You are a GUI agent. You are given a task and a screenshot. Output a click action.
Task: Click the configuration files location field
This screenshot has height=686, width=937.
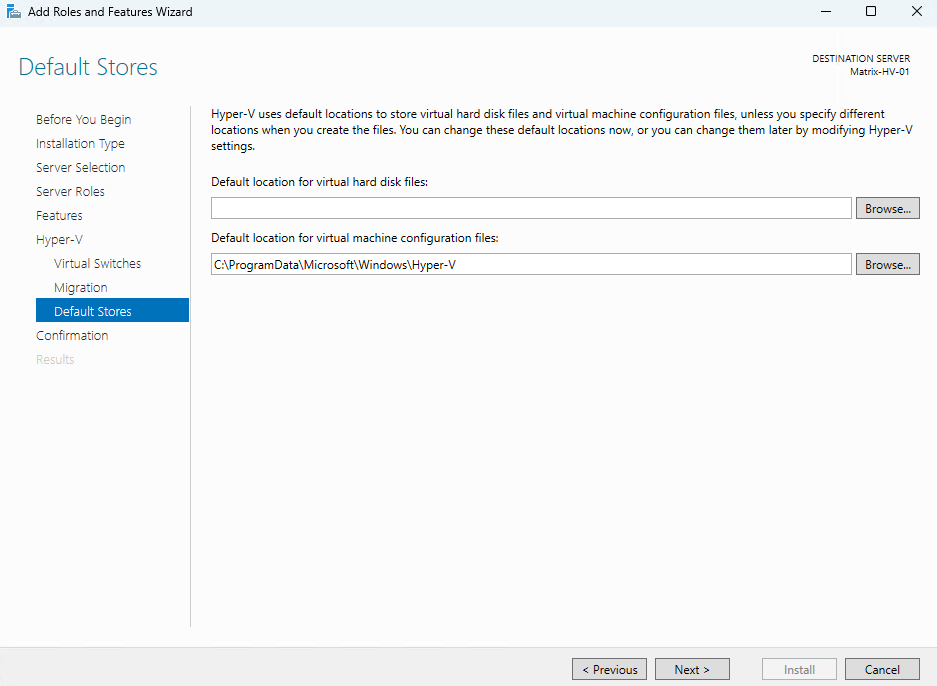pyautogui.click(x=531, y=264)
